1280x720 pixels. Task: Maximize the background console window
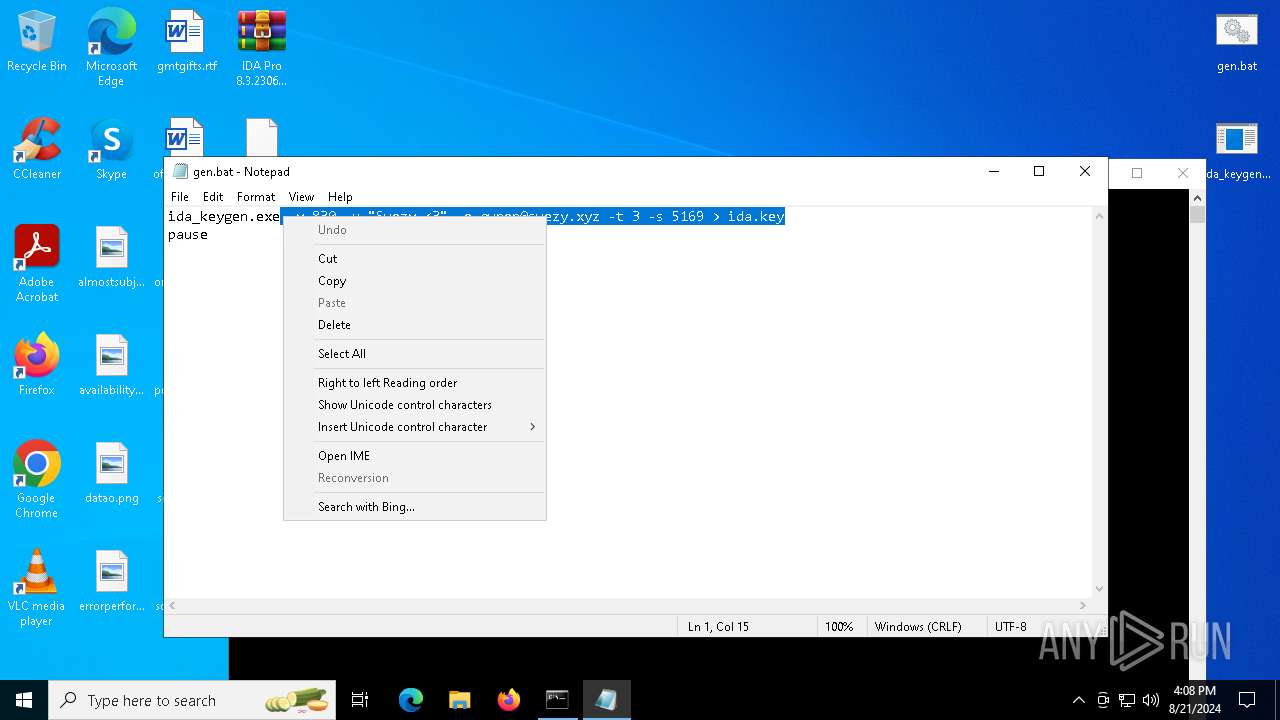tap(1137, 173)
